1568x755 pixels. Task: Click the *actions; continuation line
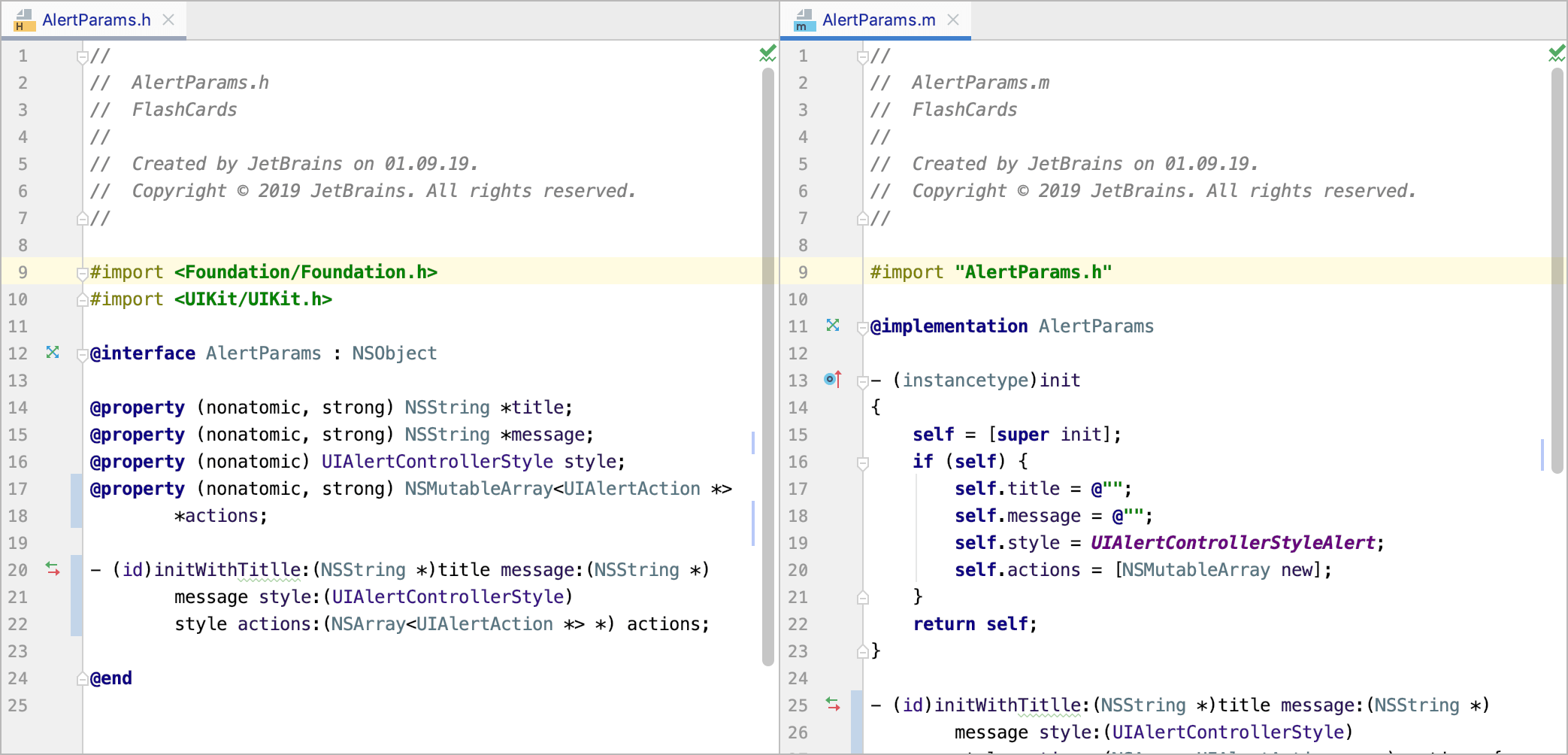point(221,516)
